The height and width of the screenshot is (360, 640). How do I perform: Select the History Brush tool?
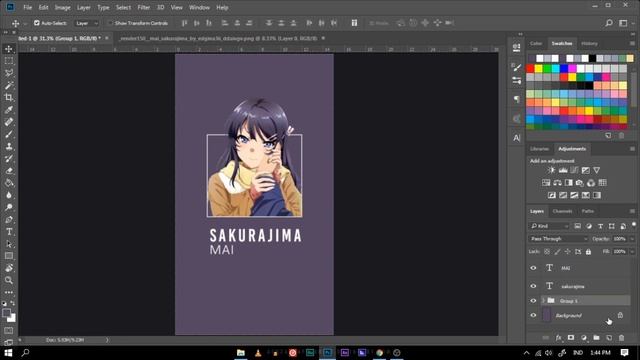(9, 159)
